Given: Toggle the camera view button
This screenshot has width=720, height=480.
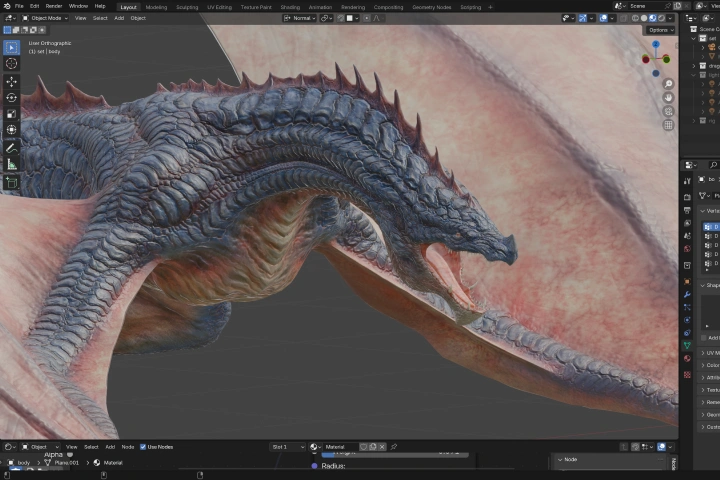Looking at the screenshot, I should point(668,111).
